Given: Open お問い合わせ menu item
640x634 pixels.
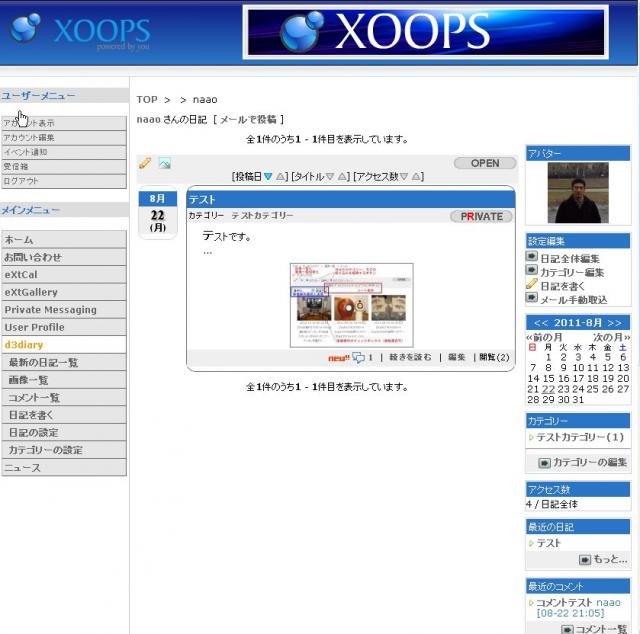Looking at the screenshot, I should (64, 257).
